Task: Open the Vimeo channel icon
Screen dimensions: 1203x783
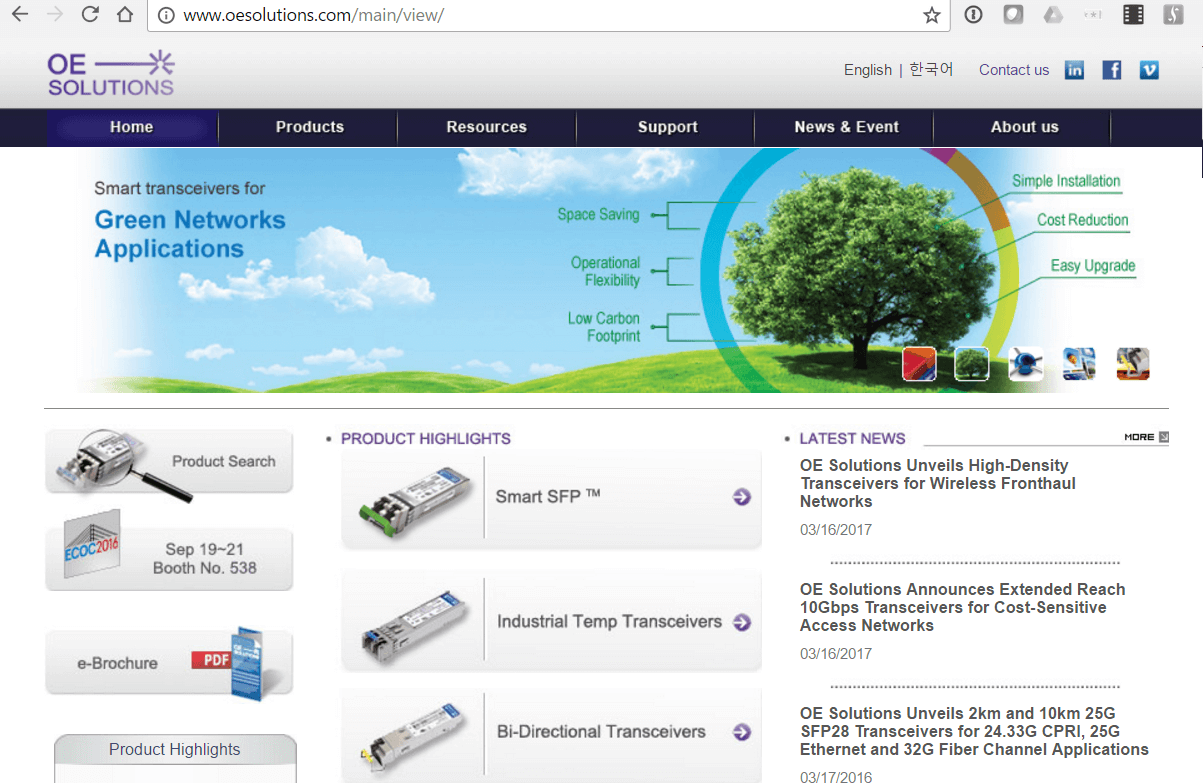Action: [x=1149, y=70]
